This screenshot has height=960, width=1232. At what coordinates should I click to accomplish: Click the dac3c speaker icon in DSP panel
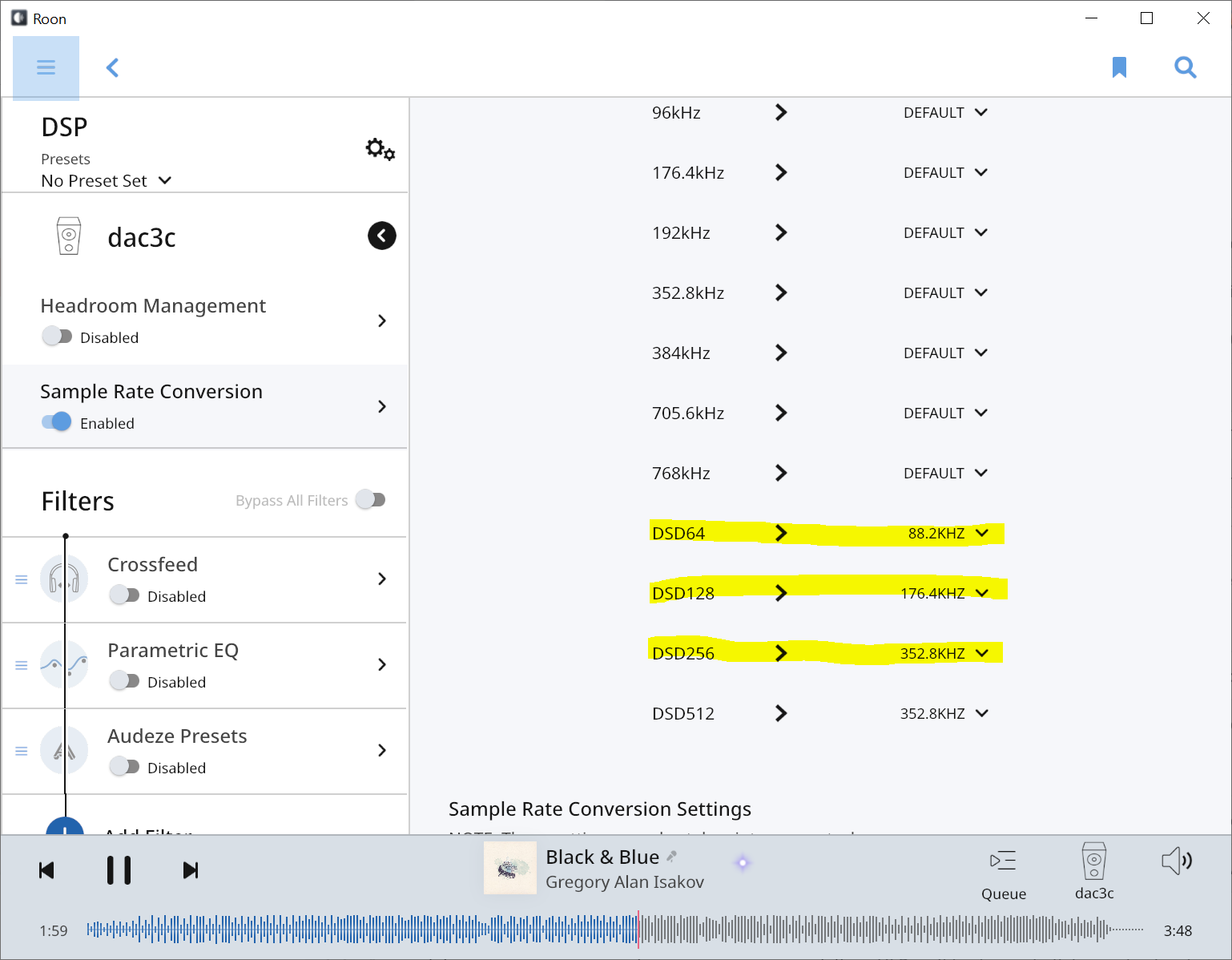pyautogui.click(x=69, y=236)
